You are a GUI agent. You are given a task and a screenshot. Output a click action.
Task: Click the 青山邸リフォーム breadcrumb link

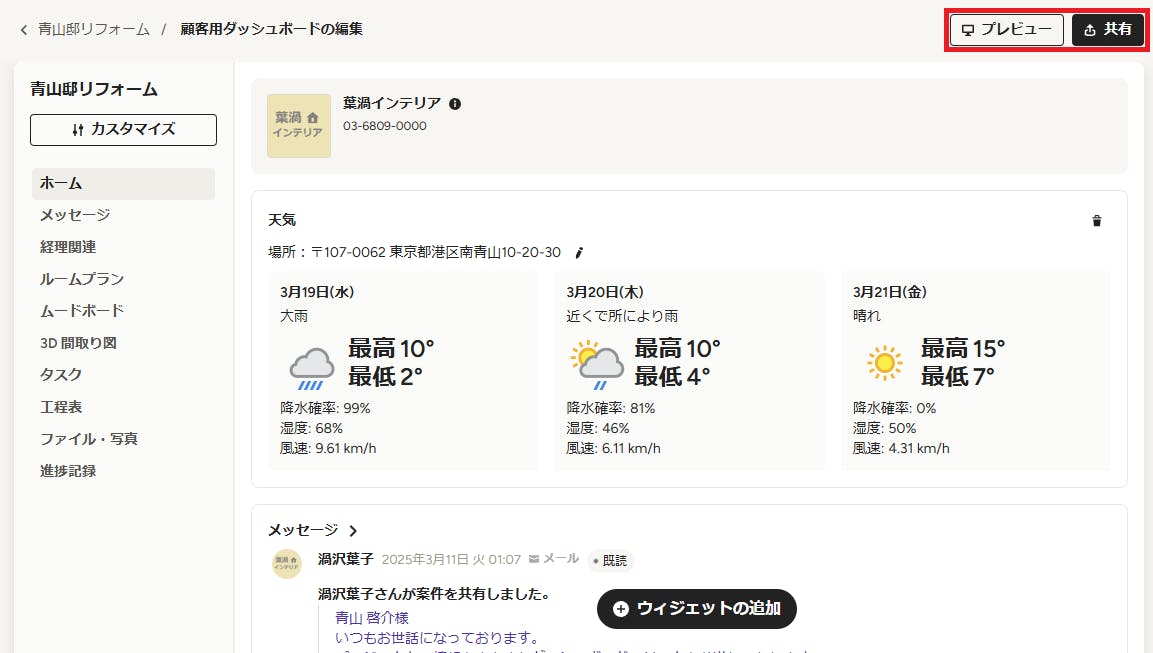[x=93, y=29]
